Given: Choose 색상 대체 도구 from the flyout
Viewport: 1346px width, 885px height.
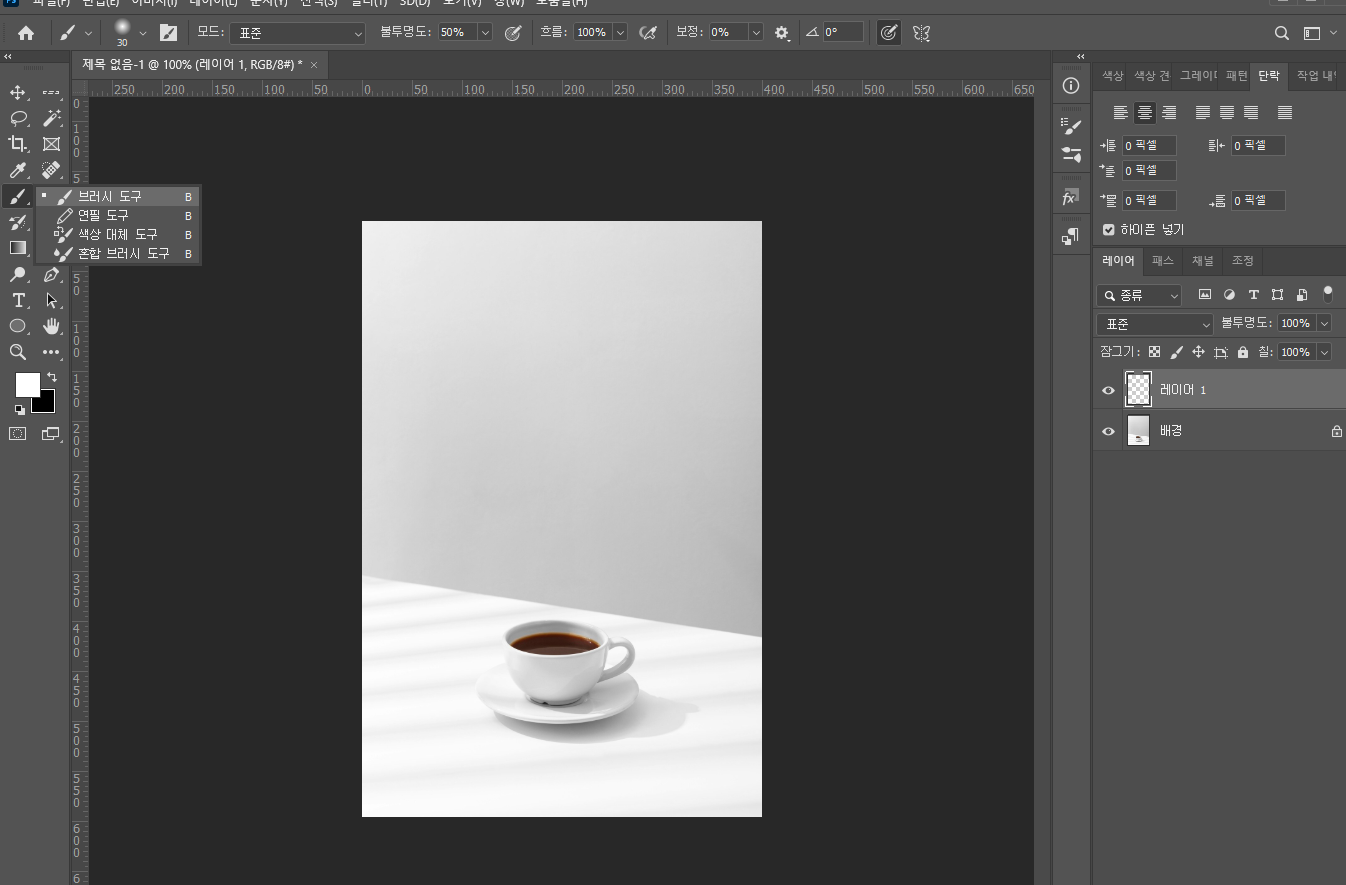Looking at the screenshot, I should [x=118, y=234].
